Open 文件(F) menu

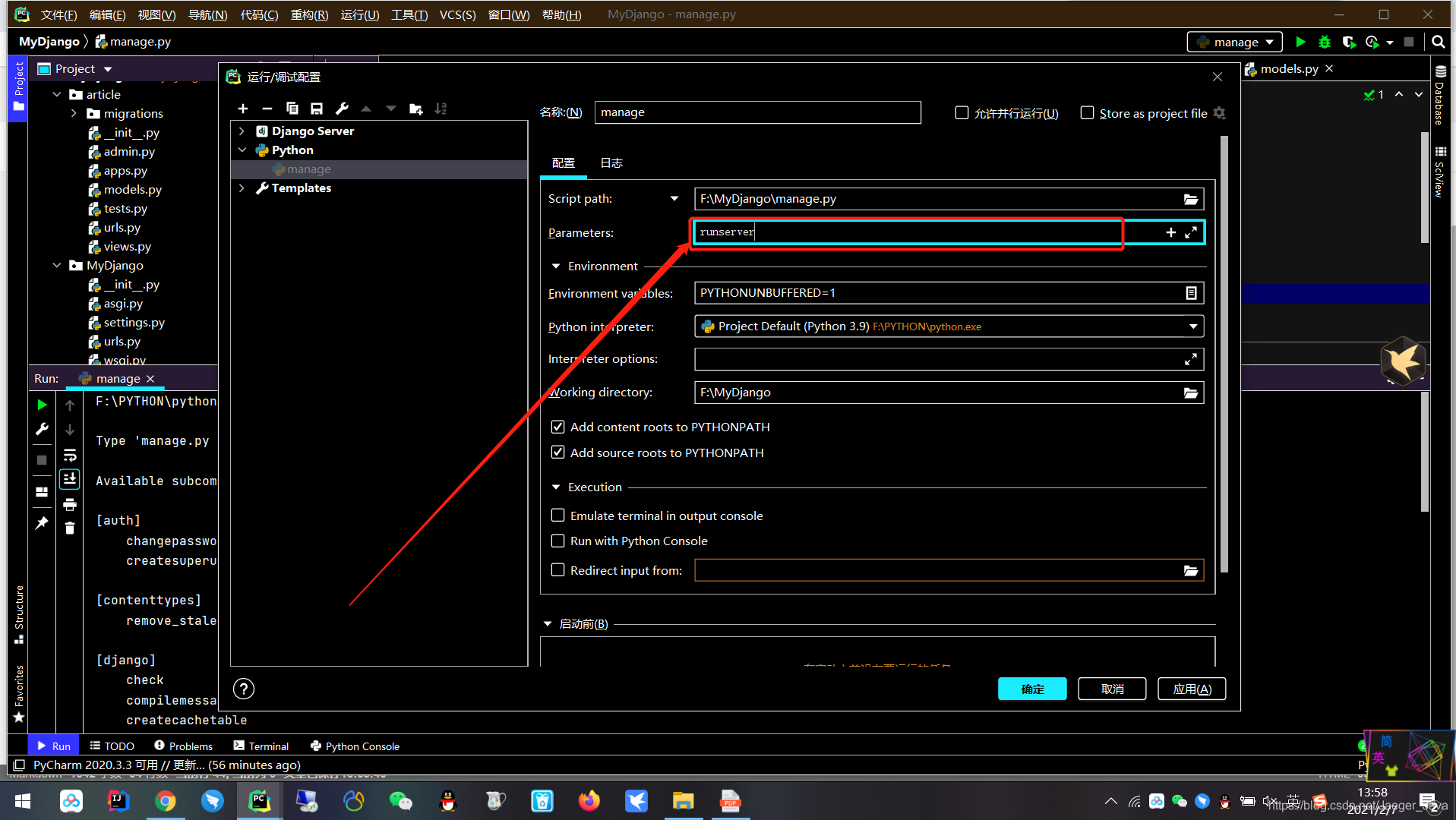click(58, 14)
